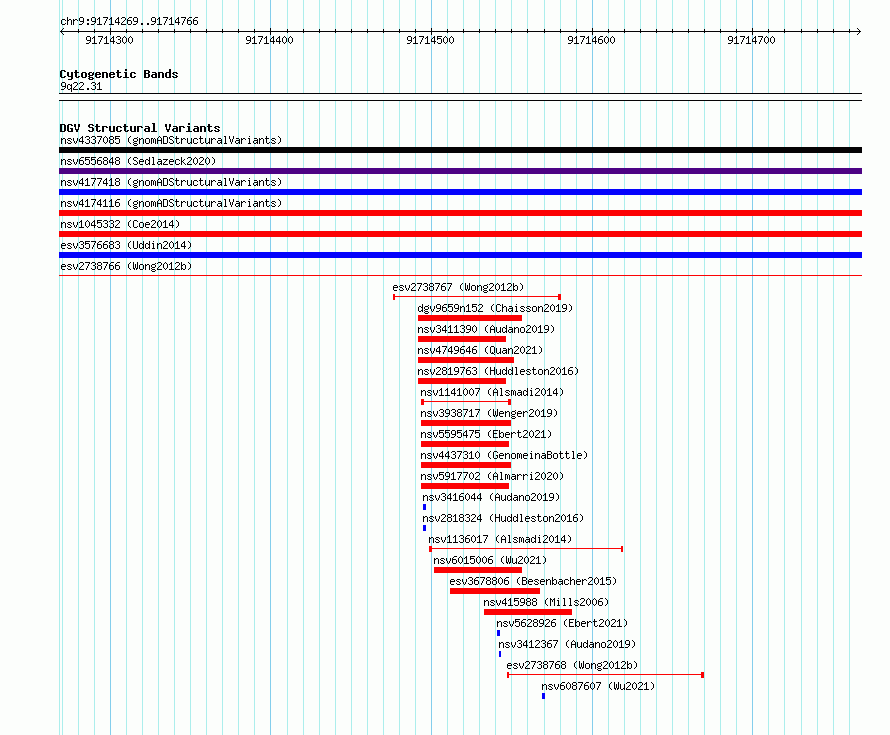Open nsv4174116 (gnomADStructuralVariants) label
The height and width of the screenshot is (735, 890).
click(171, 203)
